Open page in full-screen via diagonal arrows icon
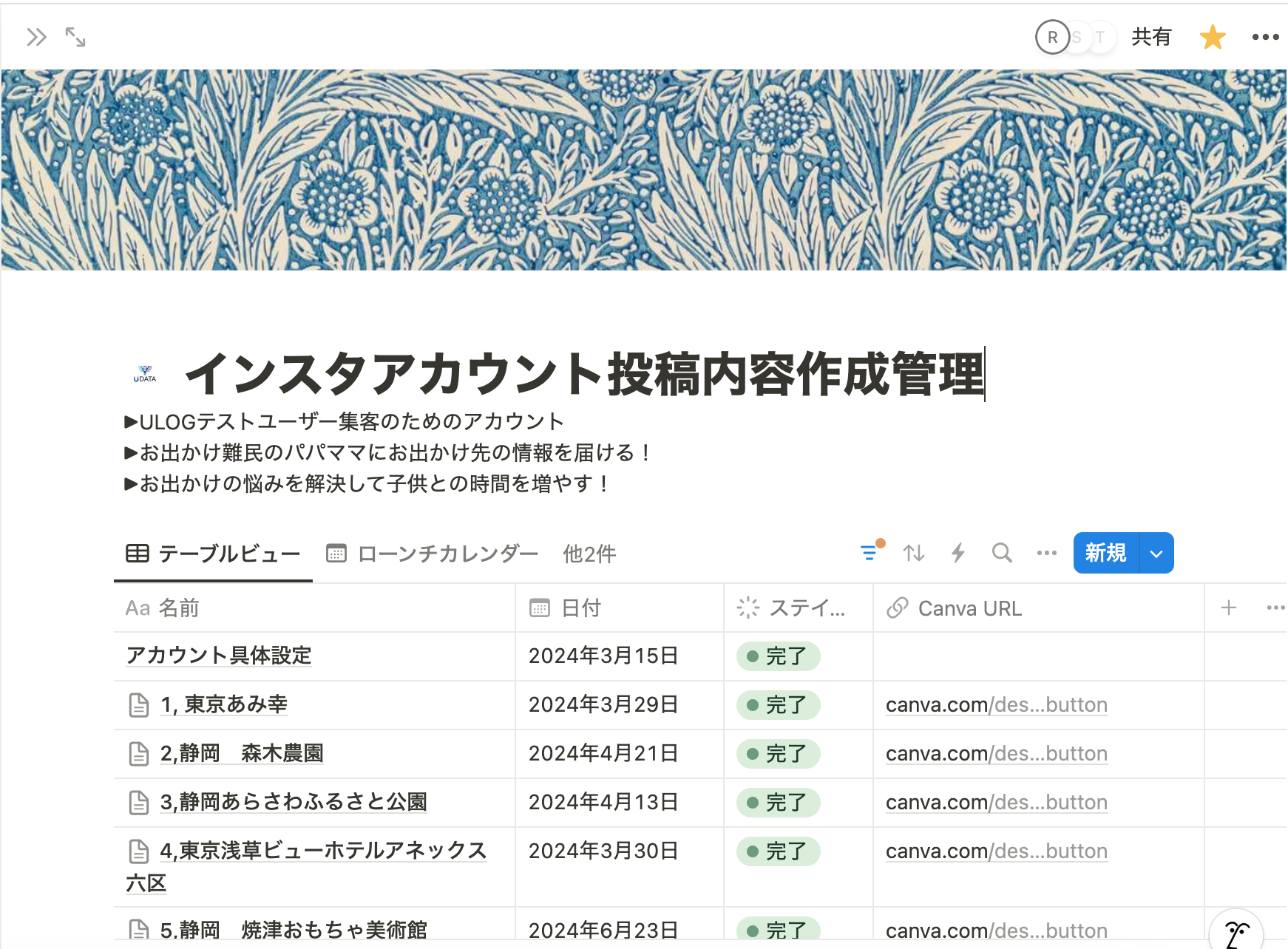The width and height of the screenshot is (1288, 949). point(75,37)
